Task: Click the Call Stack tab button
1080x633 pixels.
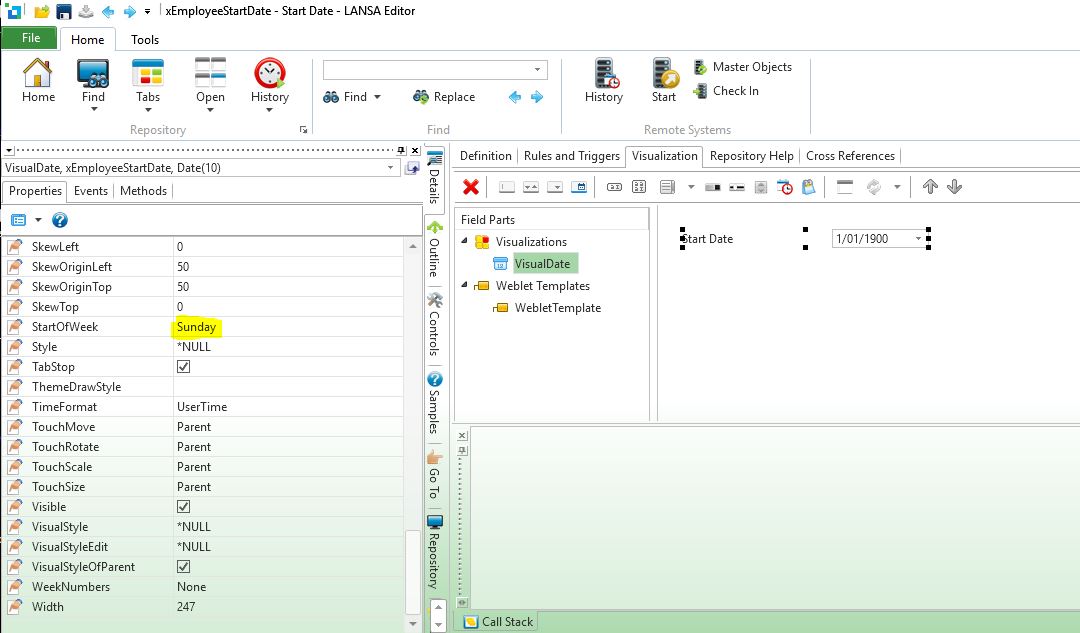Action: (498, 621)
